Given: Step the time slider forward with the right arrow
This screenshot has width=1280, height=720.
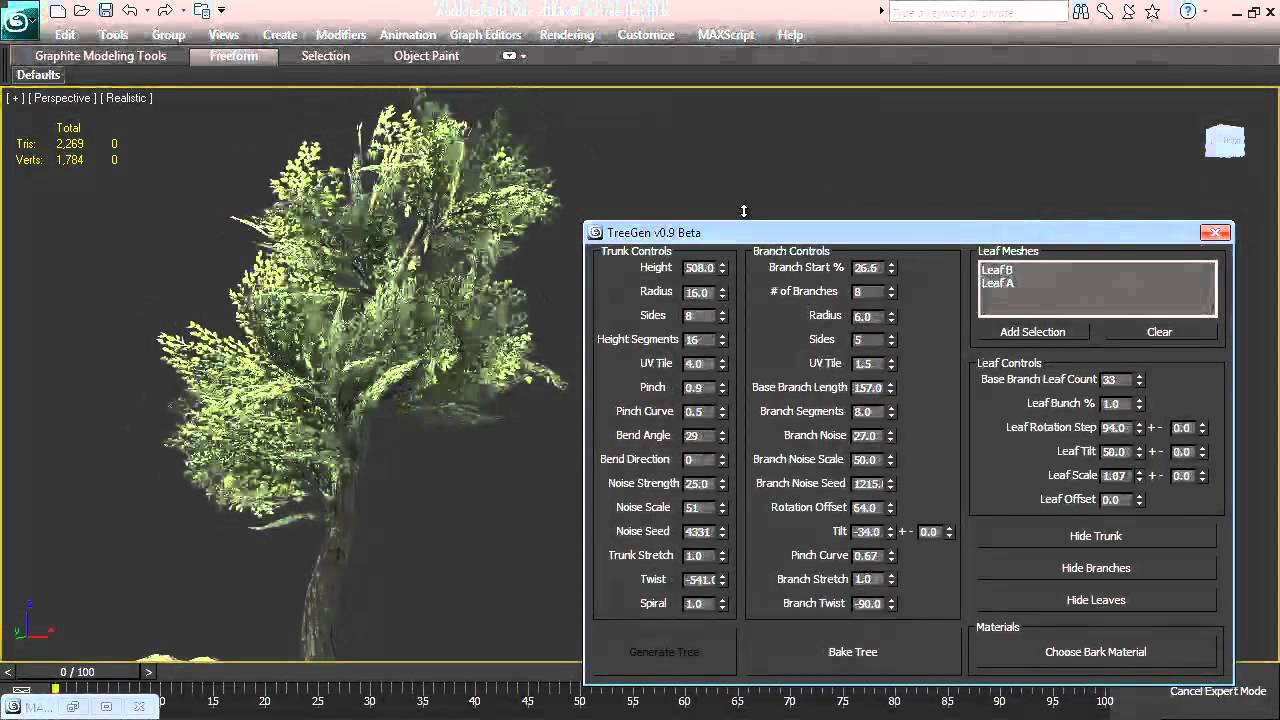Looking at the screenshot, I should coord(149,672).
